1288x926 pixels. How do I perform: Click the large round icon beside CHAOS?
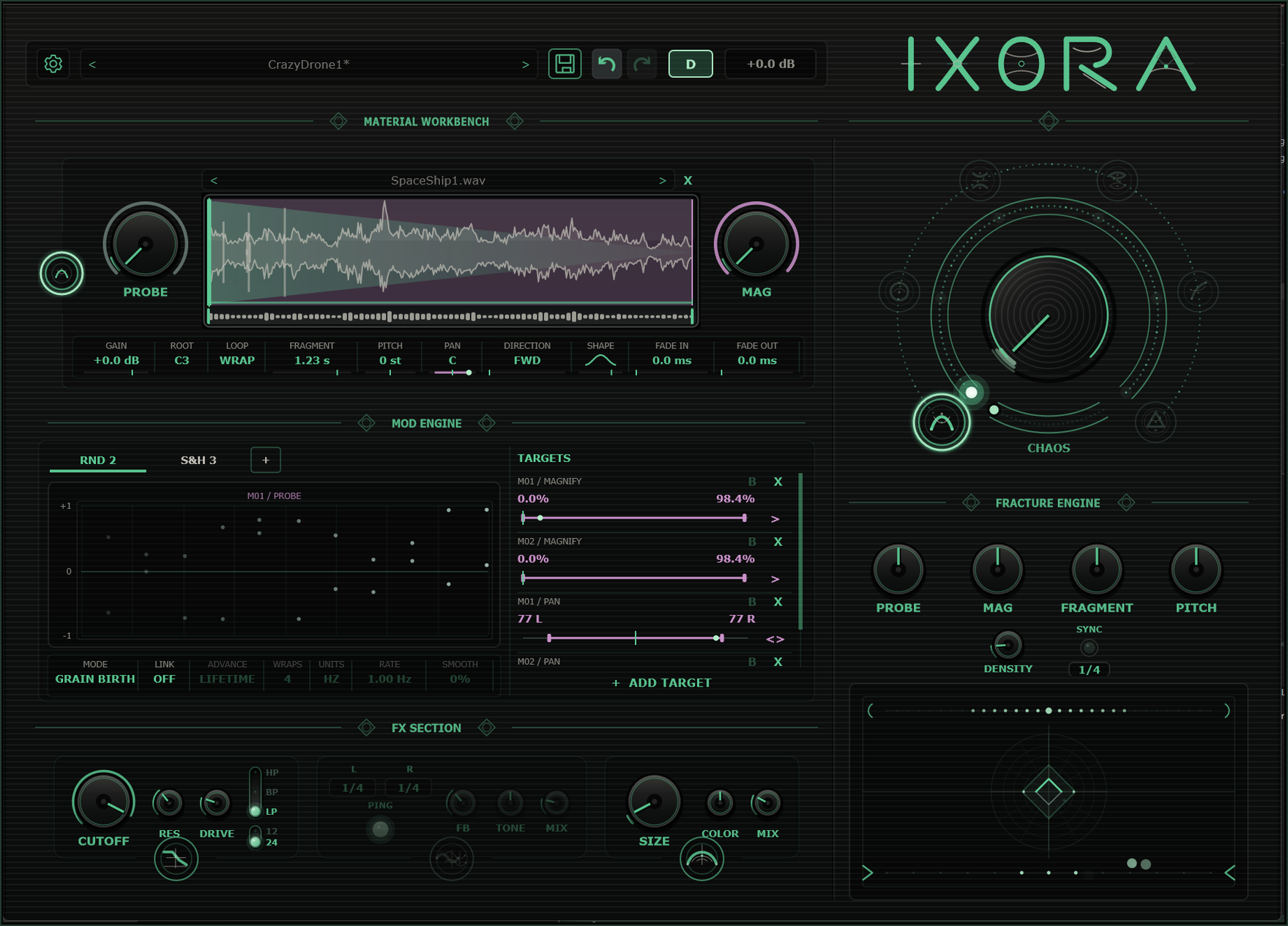click(x=941, y=422)
